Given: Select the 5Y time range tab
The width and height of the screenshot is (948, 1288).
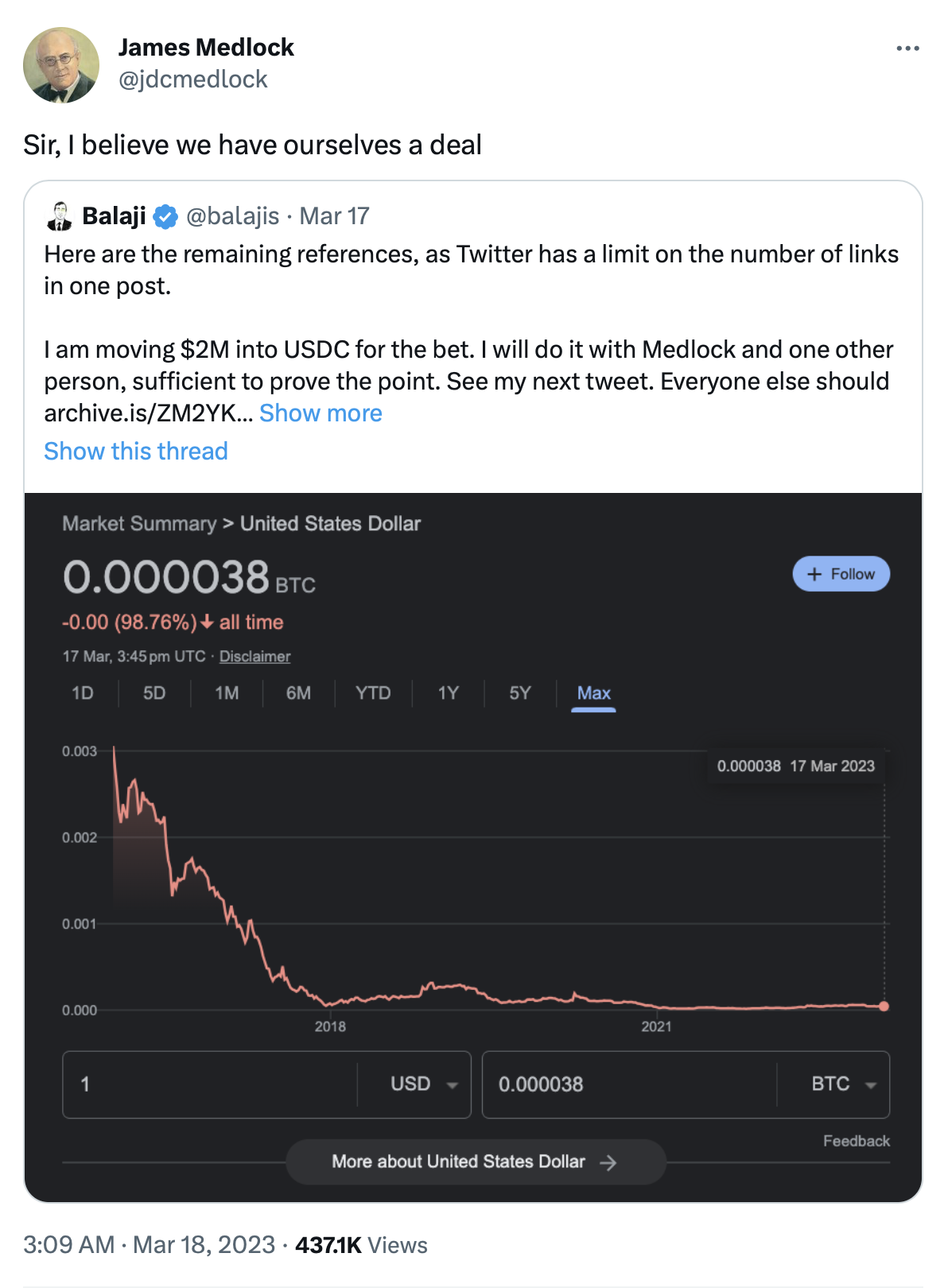Looking at the screenshot, I should 519,693.
